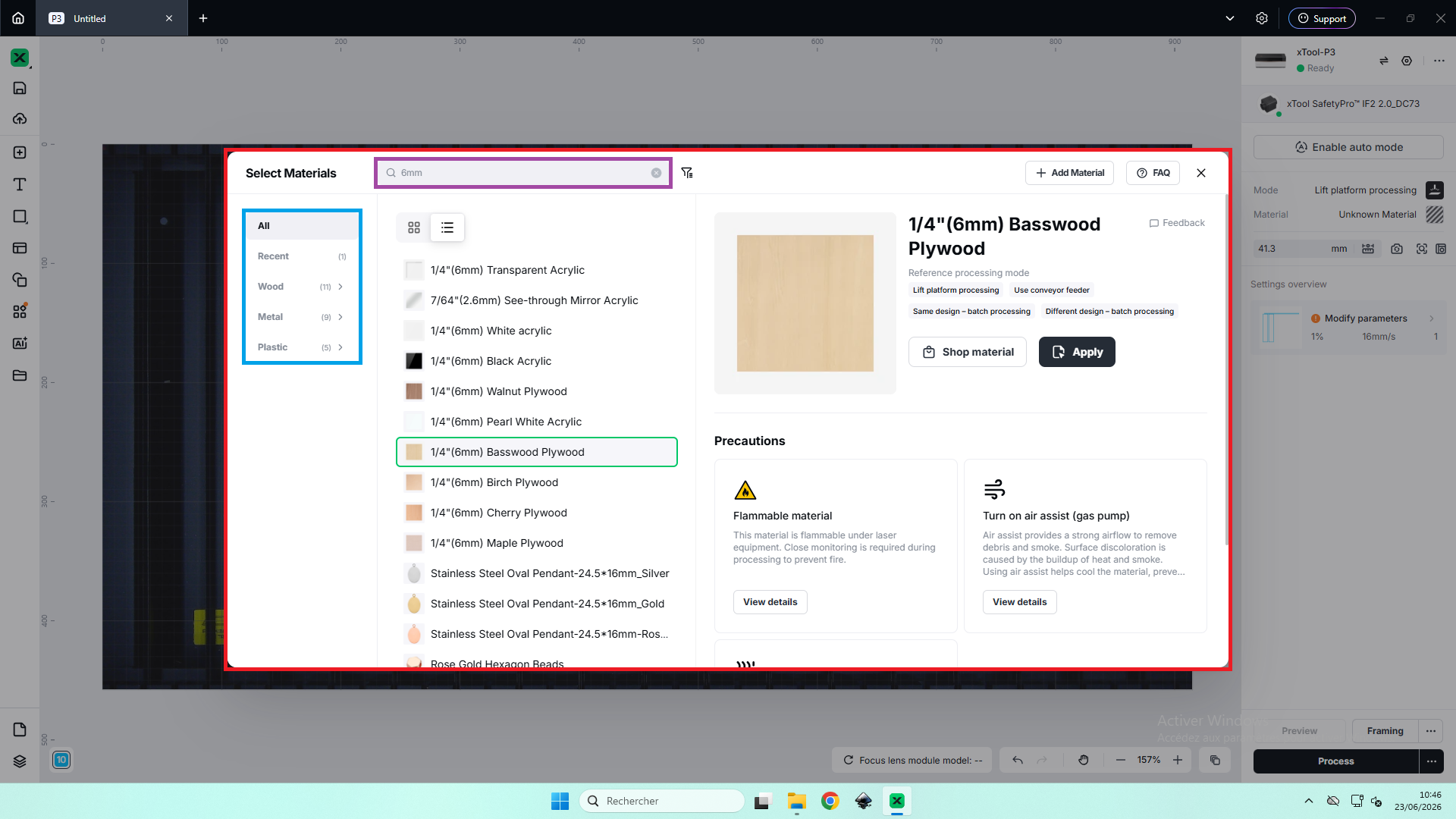The width and height of the screenshot is (1456, 819).
Task: Select 1/4"(6mm) Pearl White Acrylic
Action: click(x=537, y=422)
